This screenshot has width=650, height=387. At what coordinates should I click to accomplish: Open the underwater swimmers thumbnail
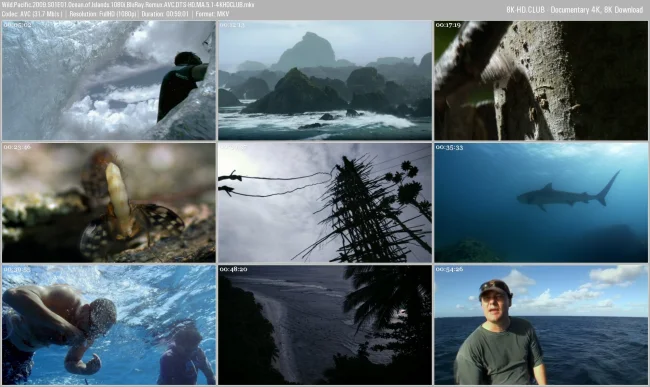[109, 325]
